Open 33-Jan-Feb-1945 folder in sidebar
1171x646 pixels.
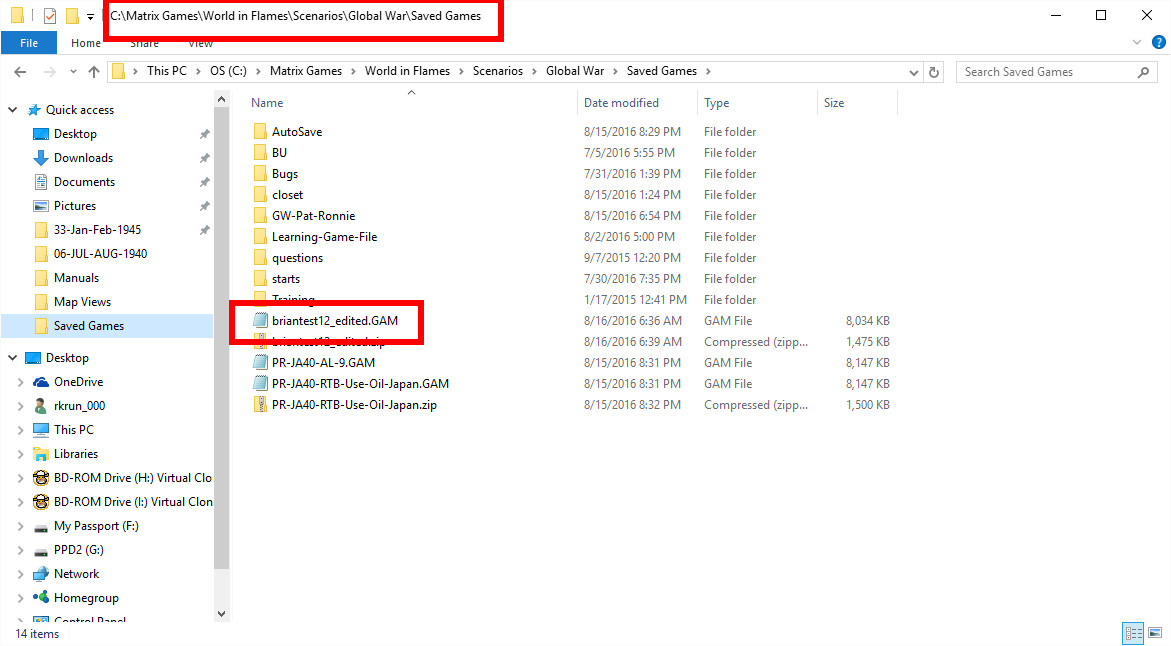pos(97,229)
